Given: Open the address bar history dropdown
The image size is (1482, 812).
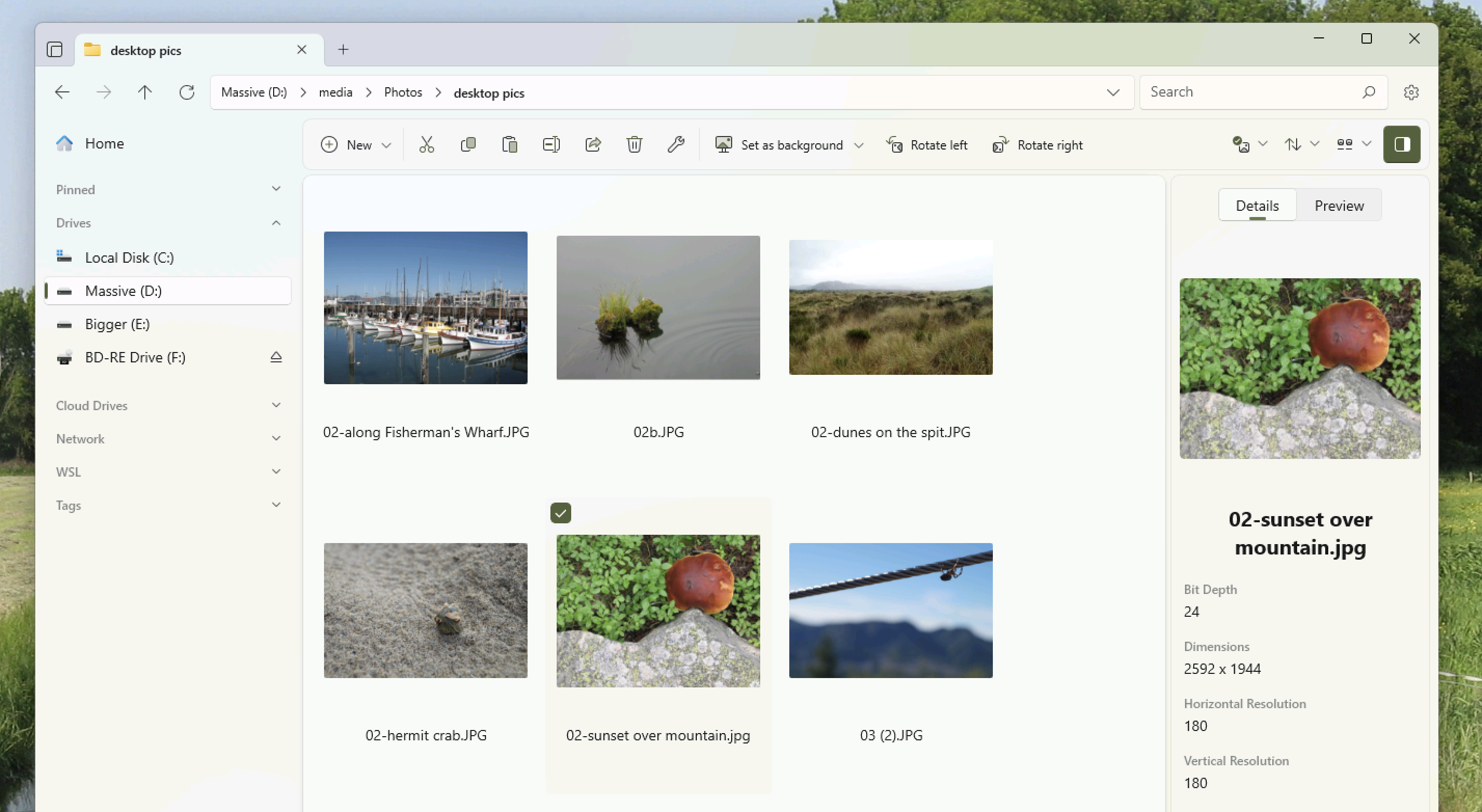Looking at the screenshot, I should tap(1113, 92).
